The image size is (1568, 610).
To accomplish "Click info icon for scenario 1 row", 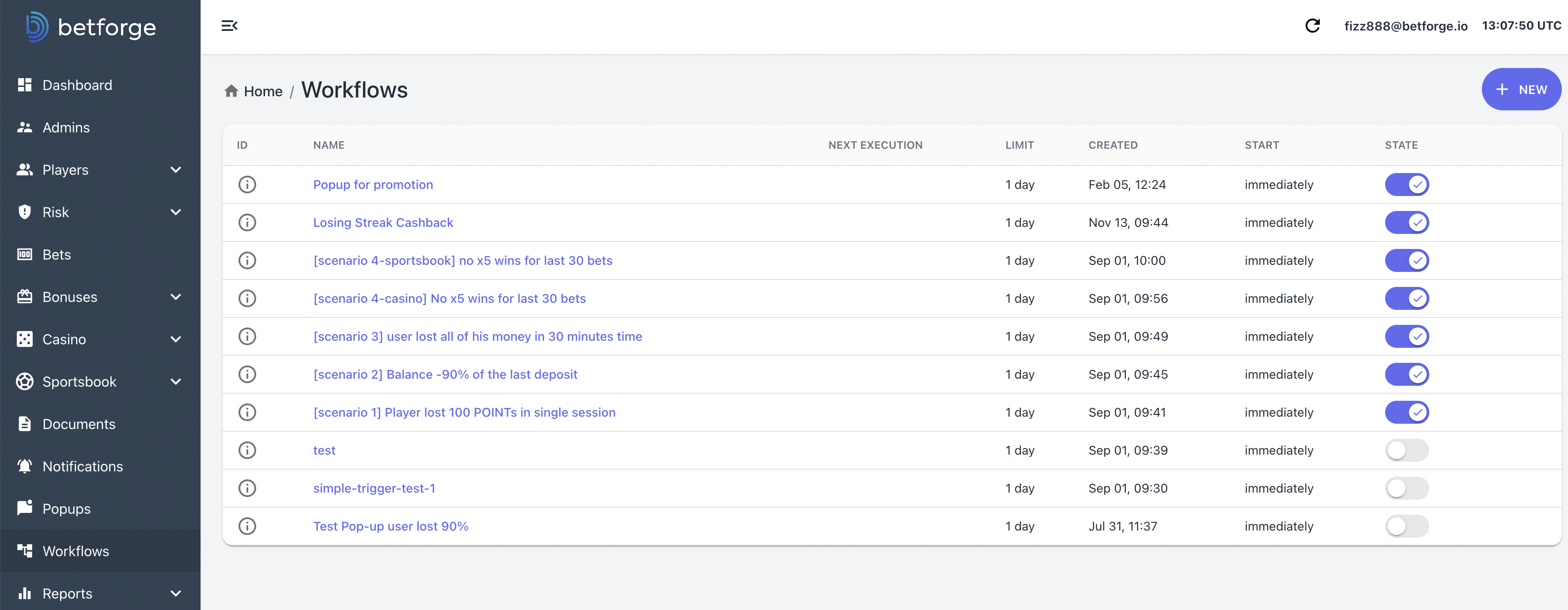I will (x=247, y=412).
